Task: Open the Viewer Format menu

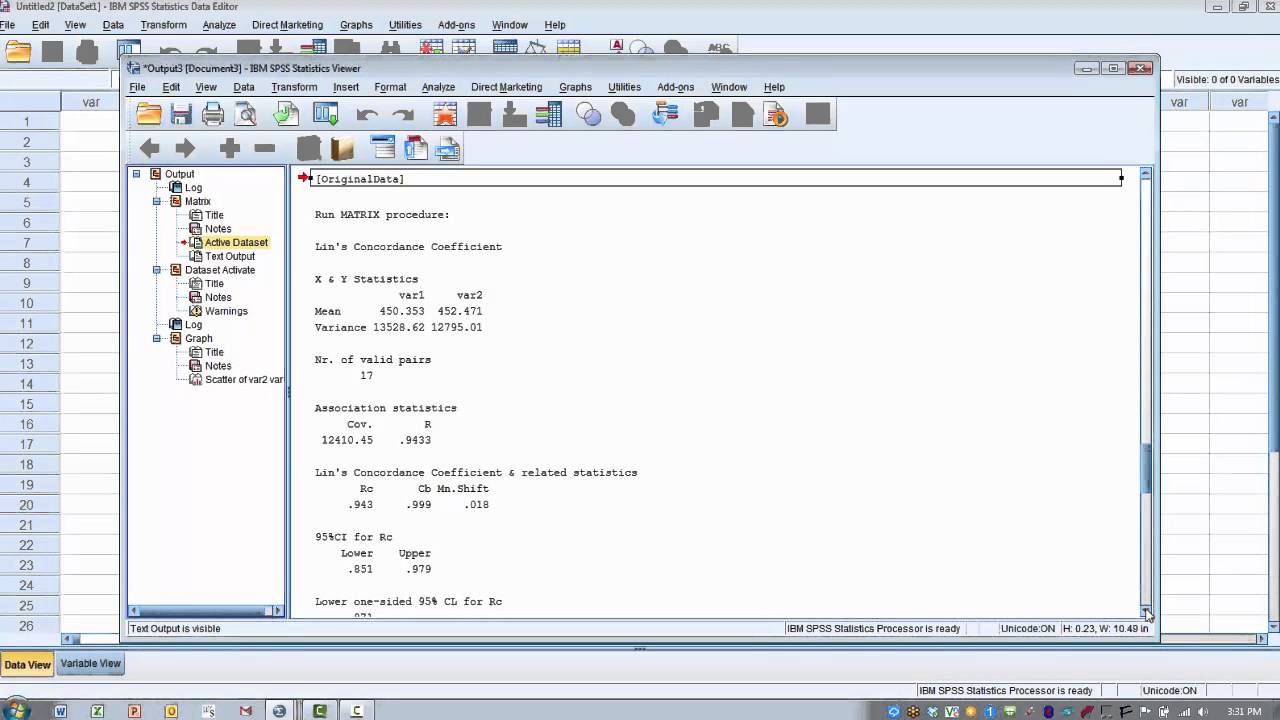Action: 390,87
